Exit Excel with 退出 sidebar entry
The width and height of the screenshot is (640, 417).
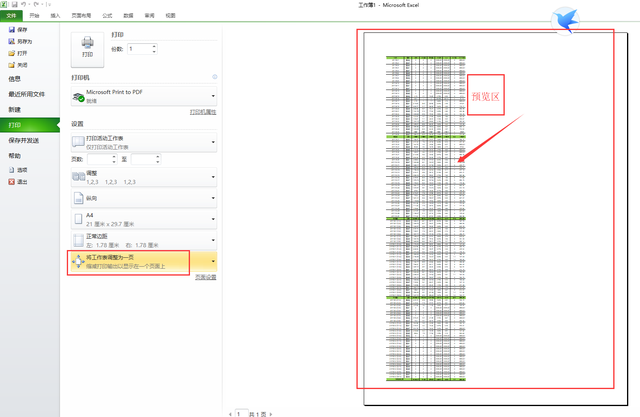pos(18,182)
